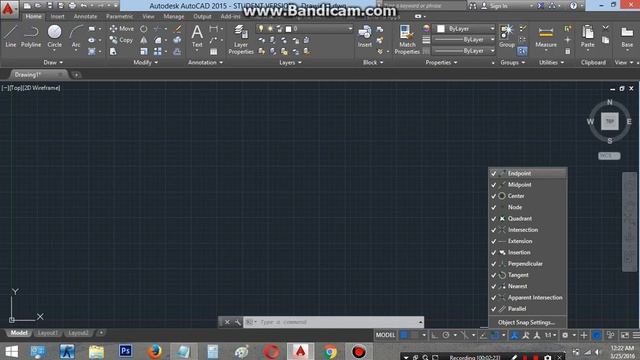Click the ViewCube TOP face
640x360 pixels.
(x=610, y=121)
